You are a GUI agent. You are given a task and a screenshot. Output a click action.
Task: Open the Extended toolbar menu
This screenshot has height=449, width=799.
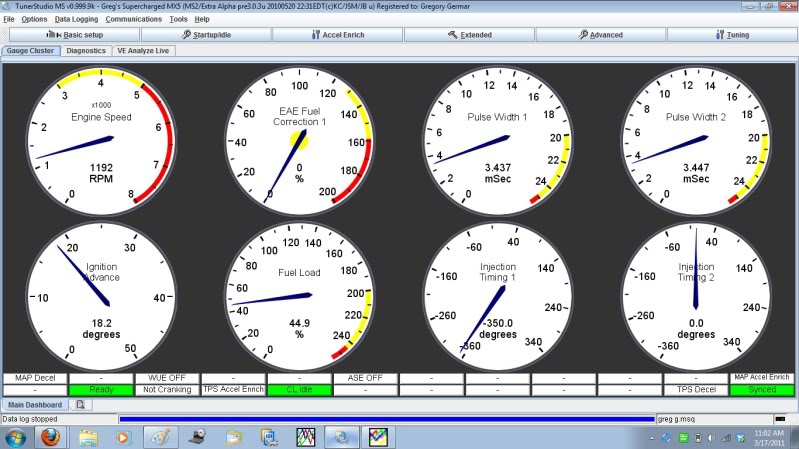pyautogui.click(x=469, y=35)
